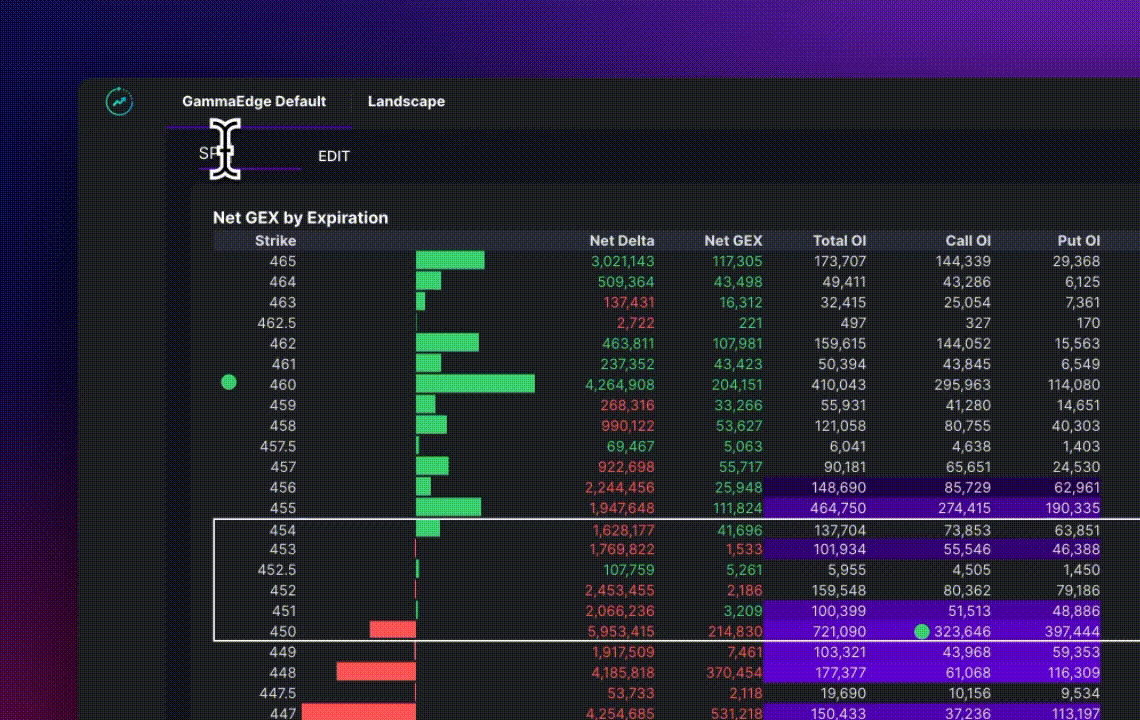Viewport: 1140px width, 720px height.
Task: Select the strike 465 cell
Action: coord(282,261)
